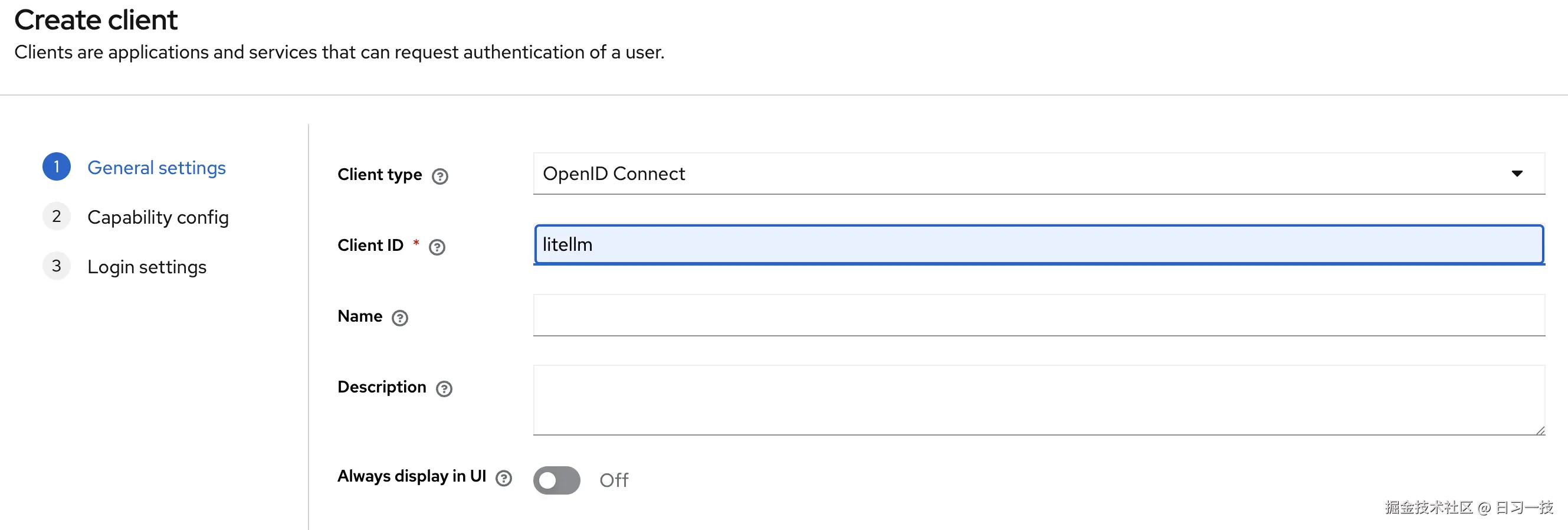Click help icon next to Client type

click(439, 176)
